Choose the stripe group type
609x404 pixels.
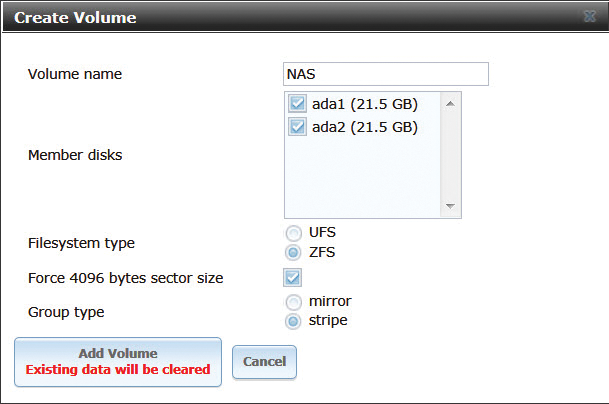click(294, 321)
